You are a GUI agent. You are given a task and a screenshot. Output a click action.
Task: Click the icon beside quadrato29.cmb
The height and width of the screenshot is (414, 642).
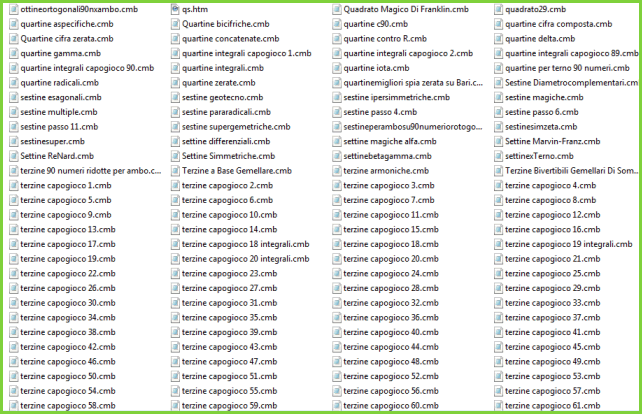497,9
